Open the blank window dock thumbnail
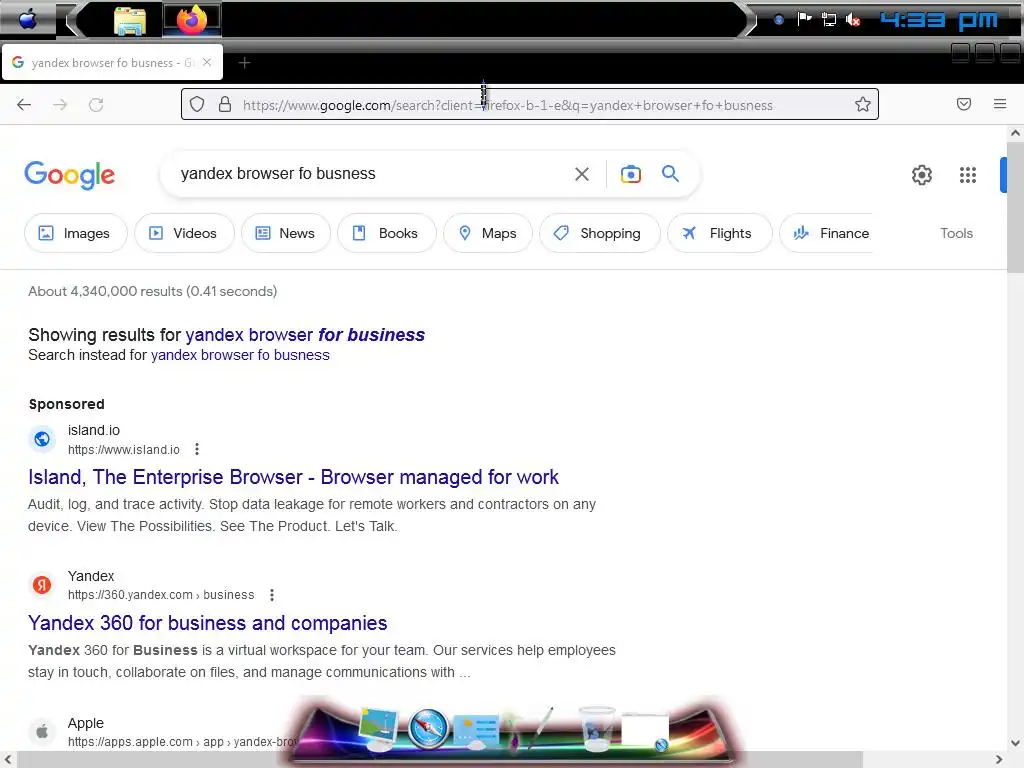1024x768 pixels. coord(645,731)
